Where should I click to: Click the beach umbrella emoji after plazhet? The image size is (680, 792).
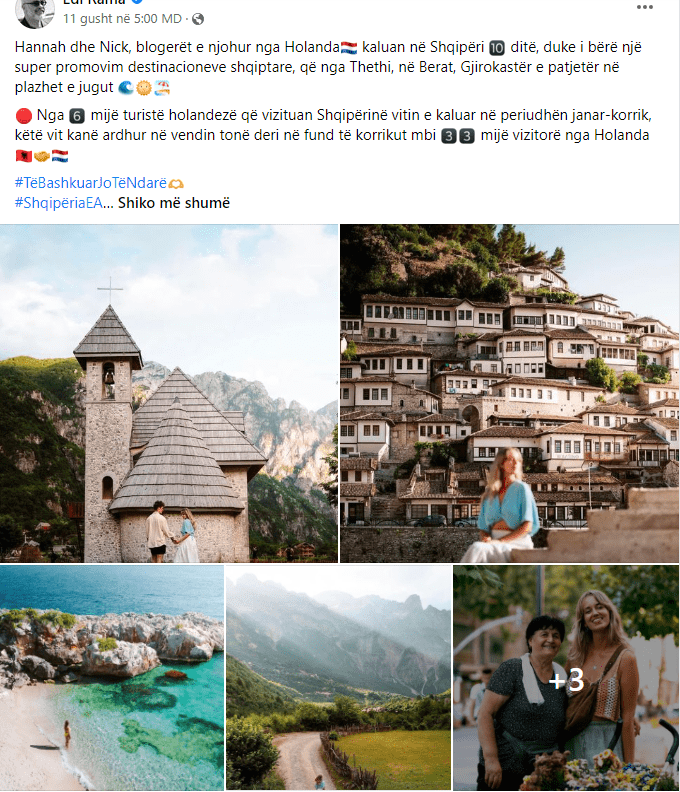(x=162, y=88)
